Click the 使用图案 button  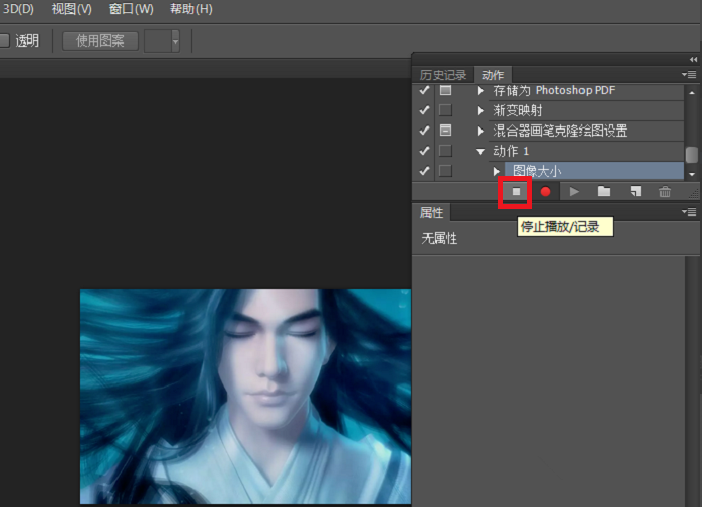pyautogui.click(x=100, y=41)
